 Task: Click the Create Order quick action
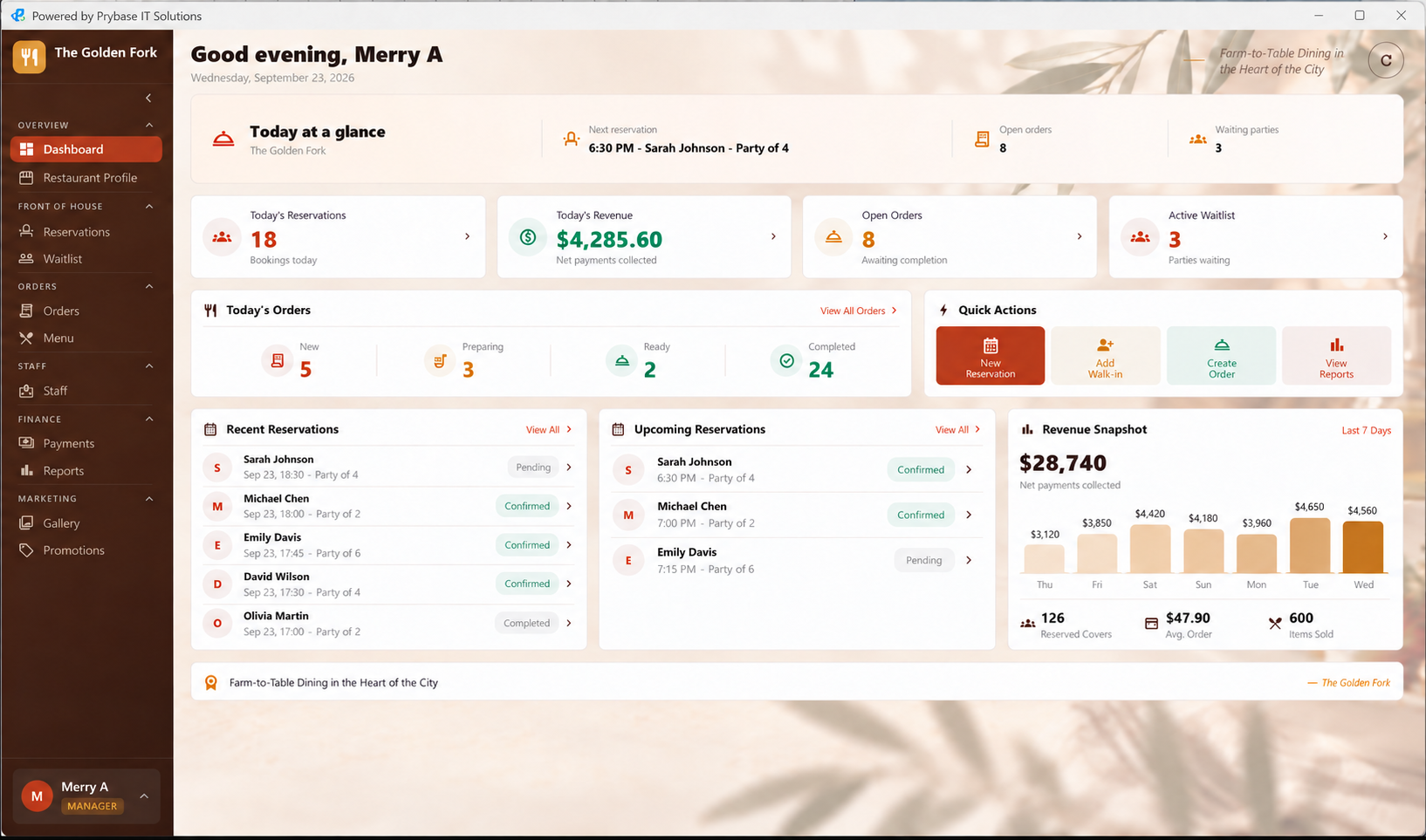(x=1222, y=356)
